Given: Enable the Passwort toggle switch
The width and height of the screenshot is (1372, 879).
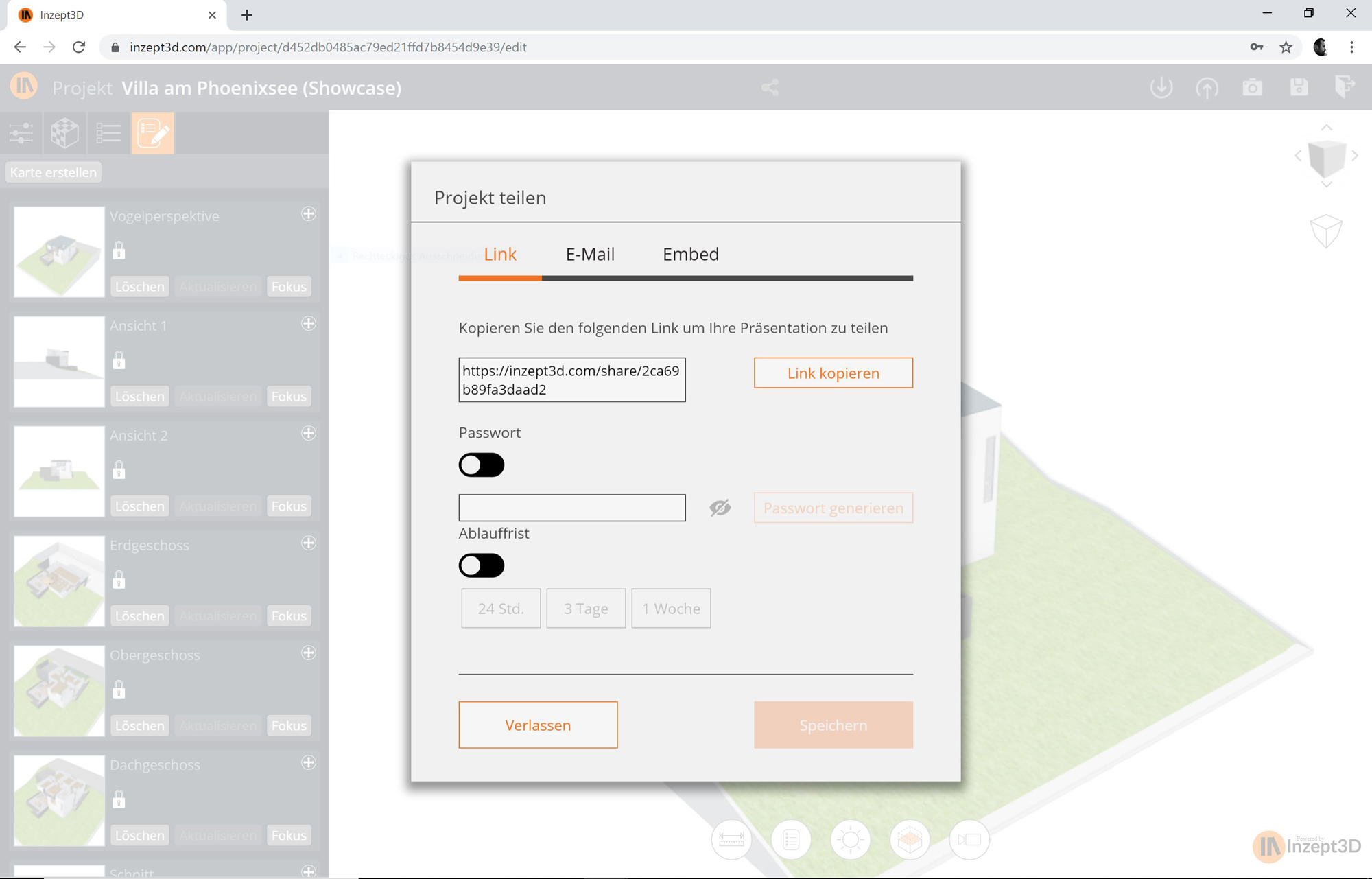Looking at the screenshot, I should coord(482,465).
